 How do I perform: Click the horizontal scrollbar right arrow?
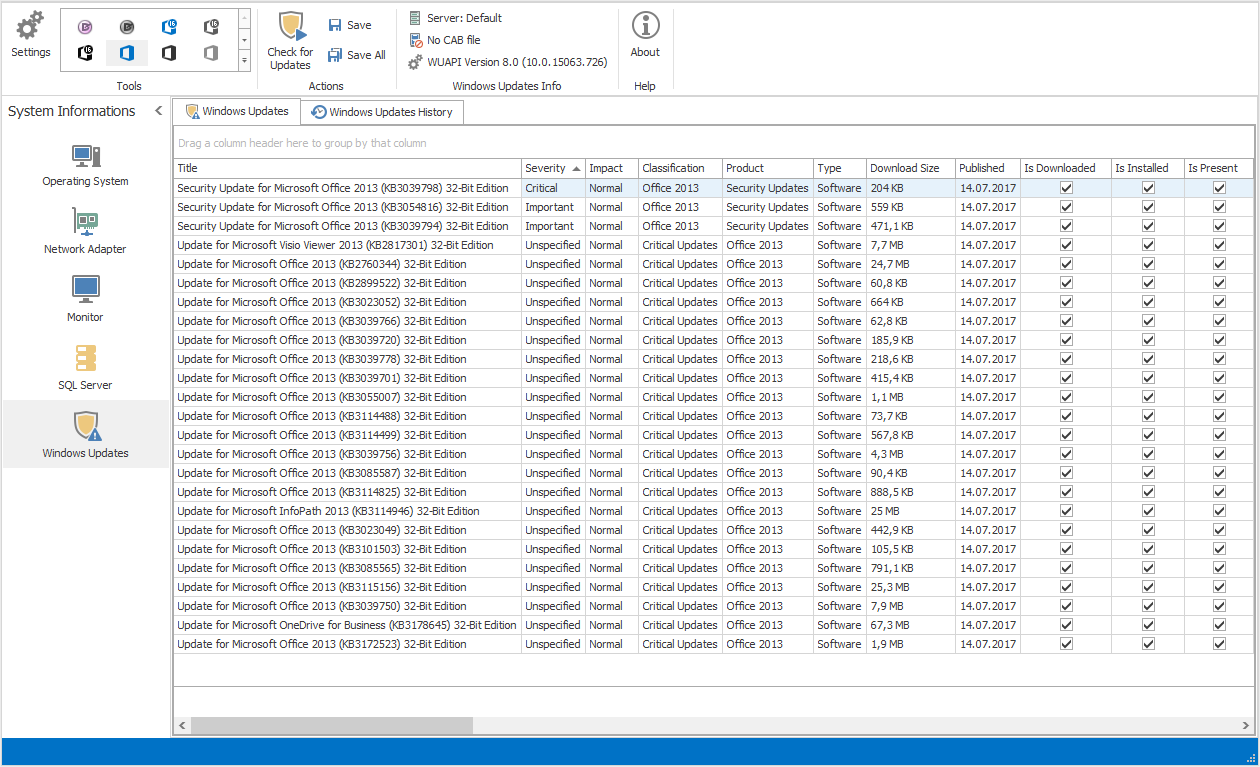[x=1245, y=725]
